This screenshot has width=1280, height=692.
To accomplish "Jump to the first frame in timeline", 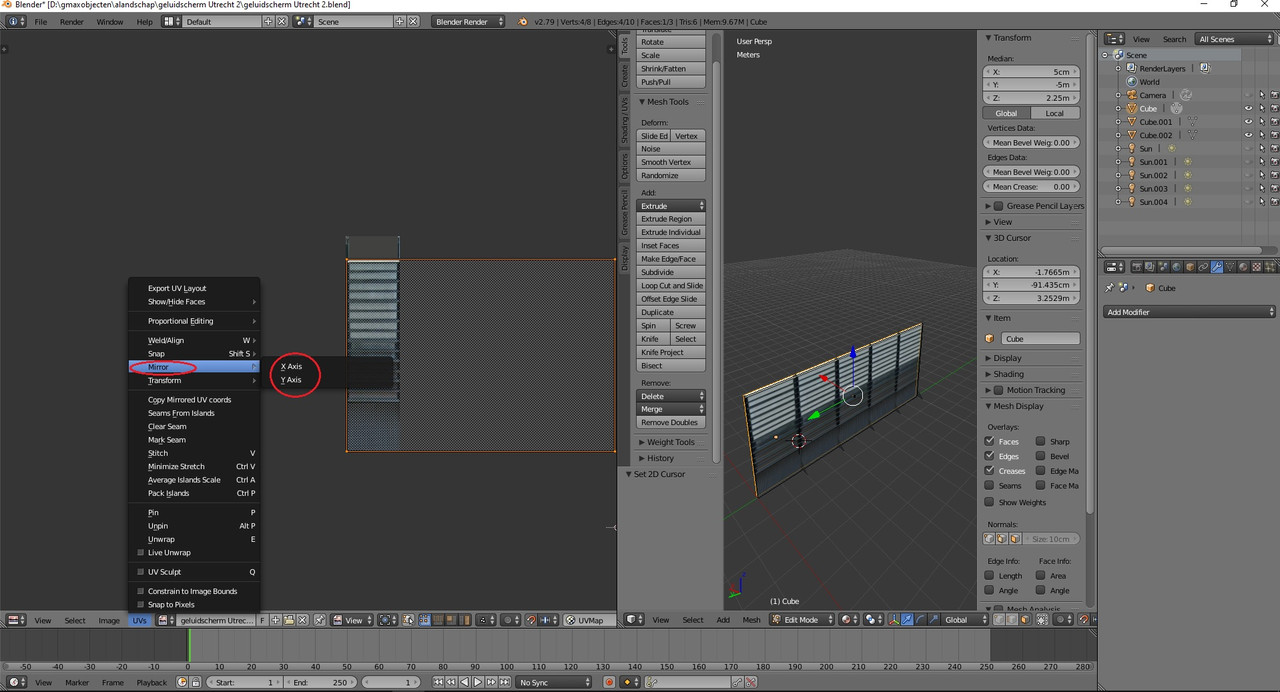I will point(438,682).
